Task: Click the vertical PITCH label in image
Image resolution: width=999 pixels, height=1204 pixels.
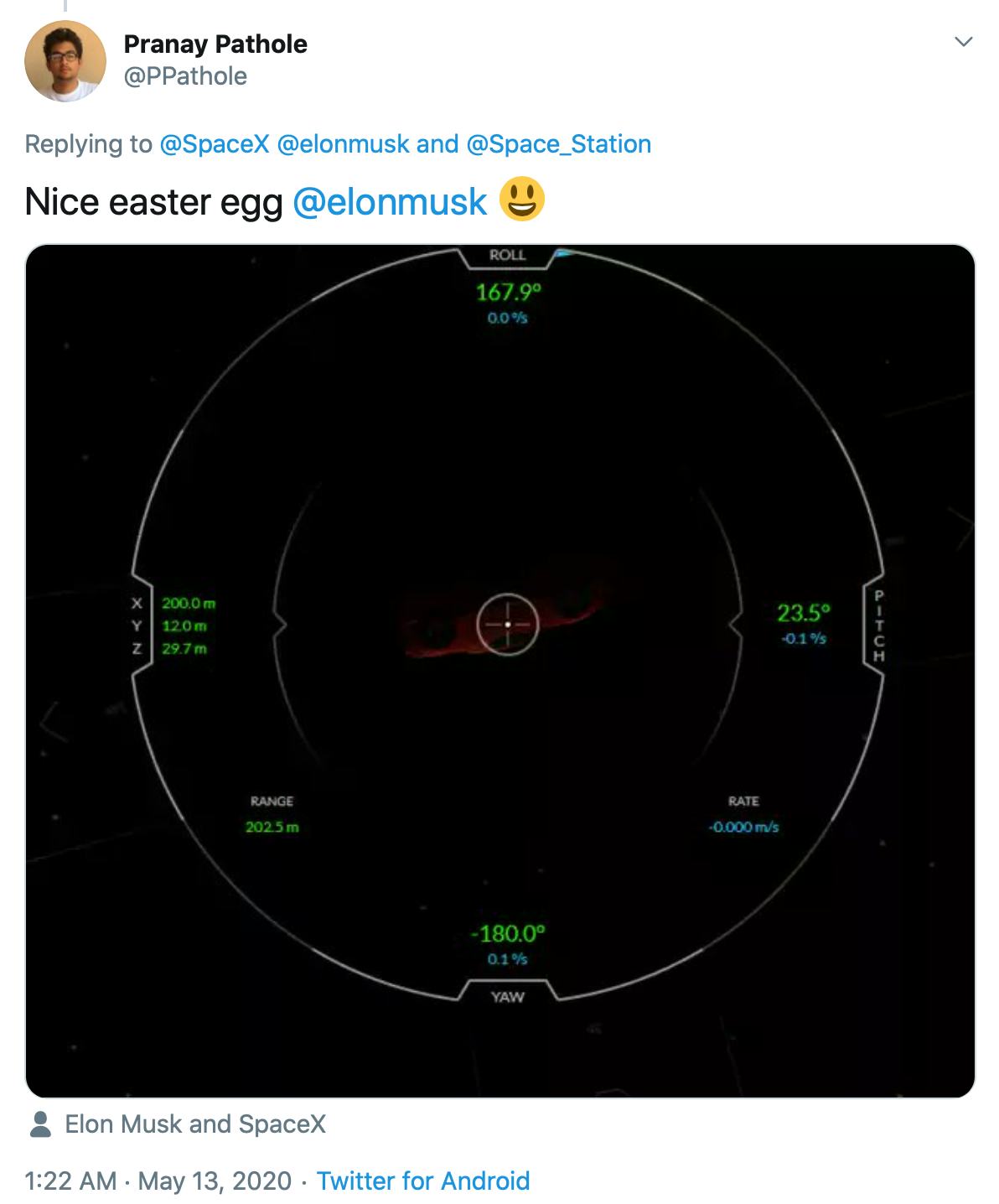Action: click(x=878, y=625)
